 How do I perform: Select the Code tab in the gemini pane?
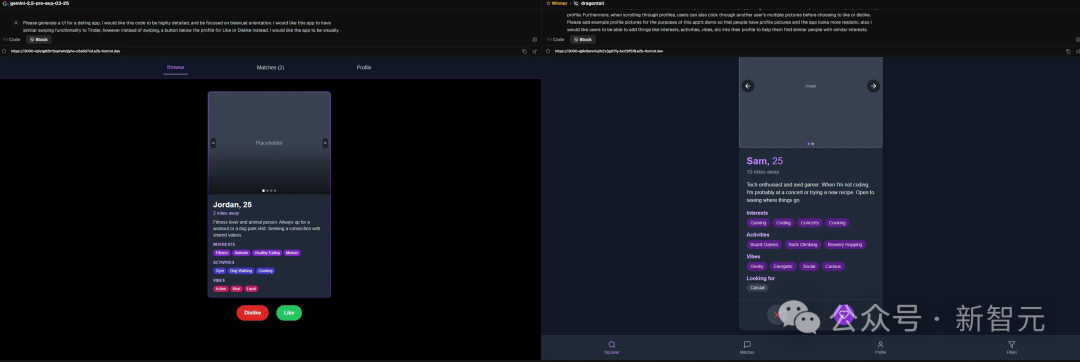pyautogui.click(x=11, y=39)
